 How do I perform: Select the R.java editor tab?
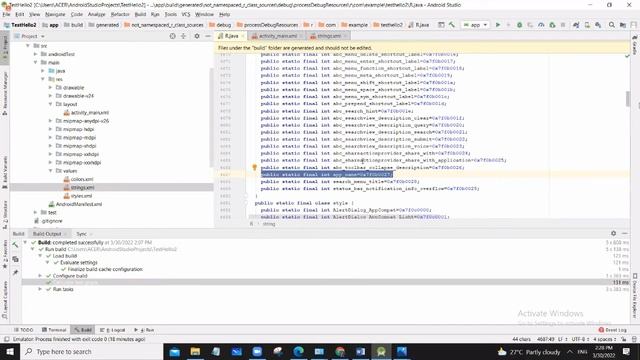click(x=231, y=36)
